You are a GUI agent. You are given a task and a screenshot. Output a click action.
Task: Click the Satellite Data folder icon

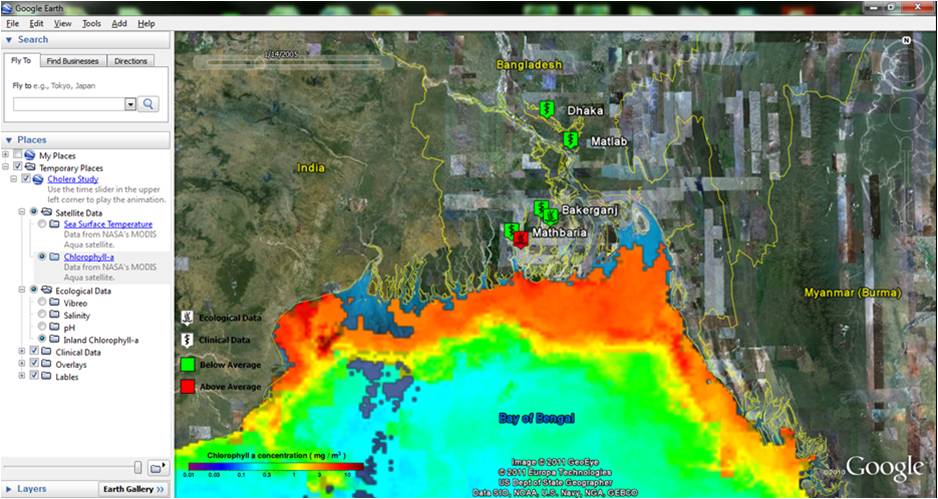(46, 212)
